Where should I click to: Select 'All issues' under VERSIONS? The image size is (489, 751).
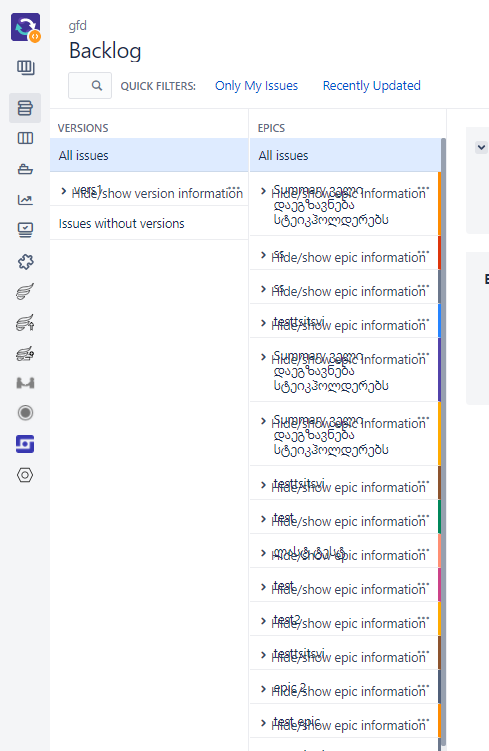click(149, 155)
